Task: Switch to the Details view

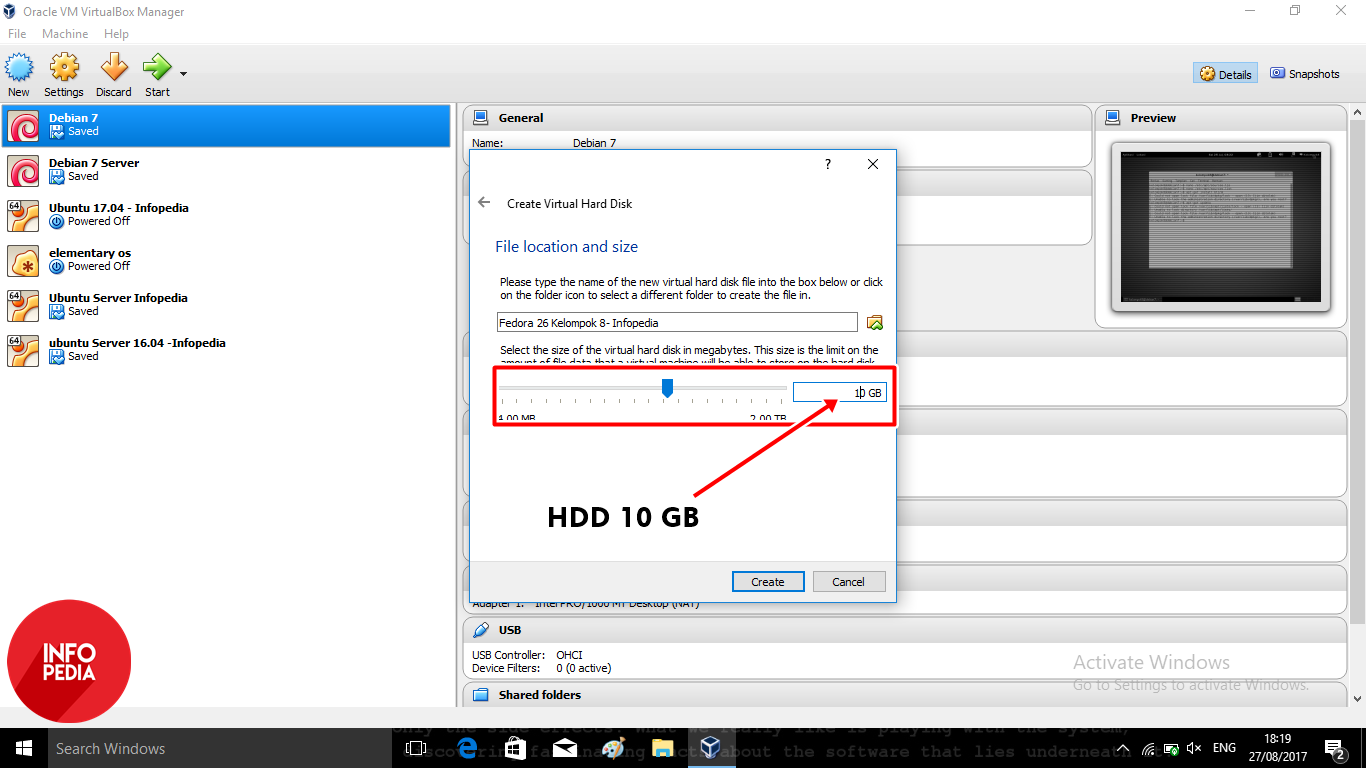Action: (1225, 74)
